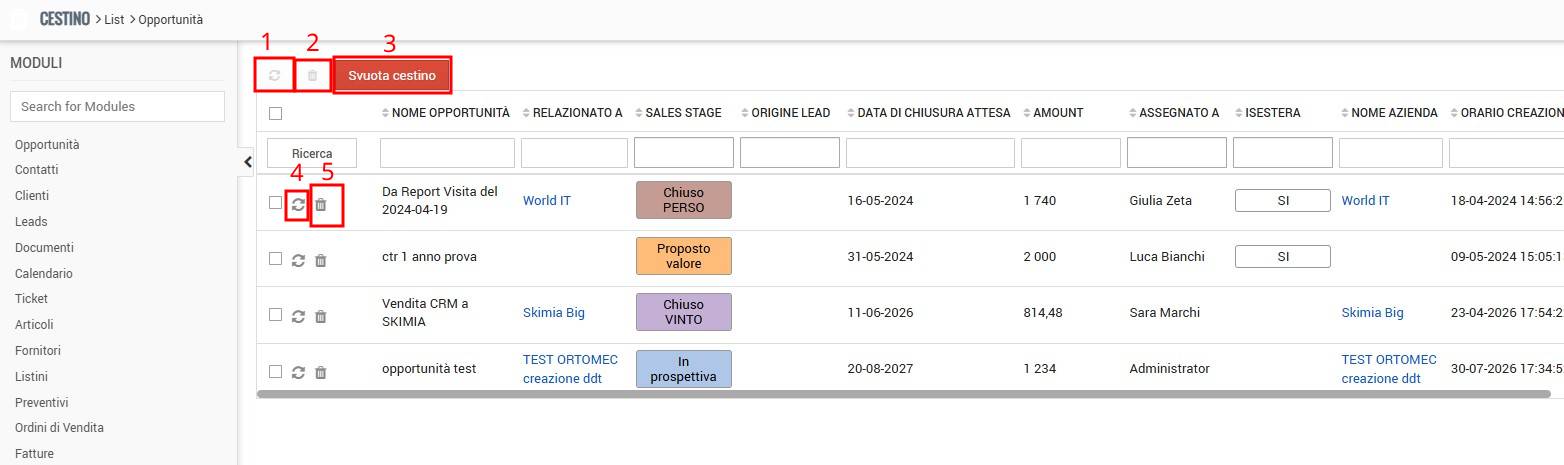Open Skimia Big link in Nome Azienda
Viewport: 1564px width, 465px height.
click(1372, 313)
